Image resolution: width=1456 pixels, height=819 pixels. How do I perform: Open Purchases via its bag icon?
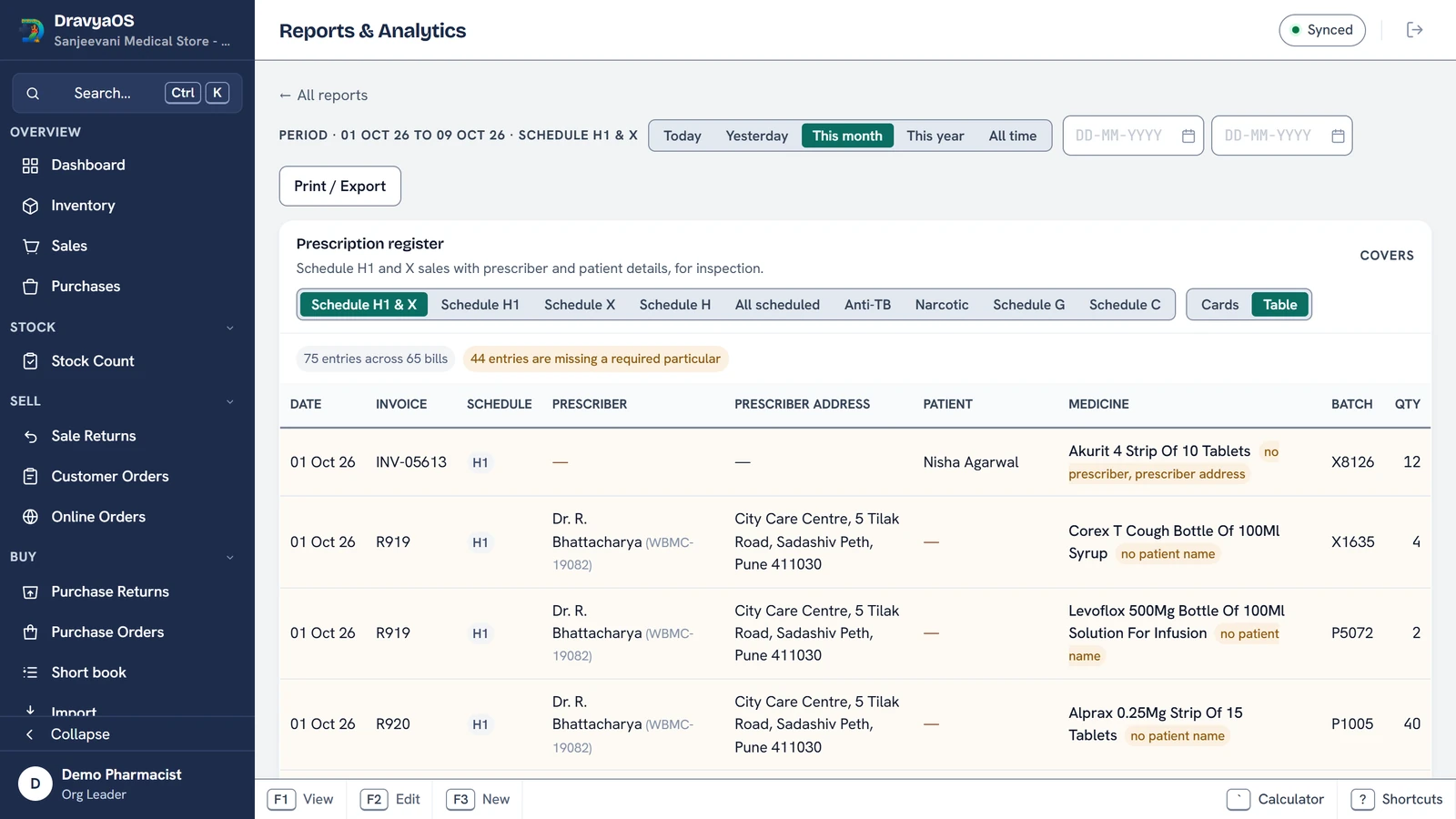tap(30, 287)
